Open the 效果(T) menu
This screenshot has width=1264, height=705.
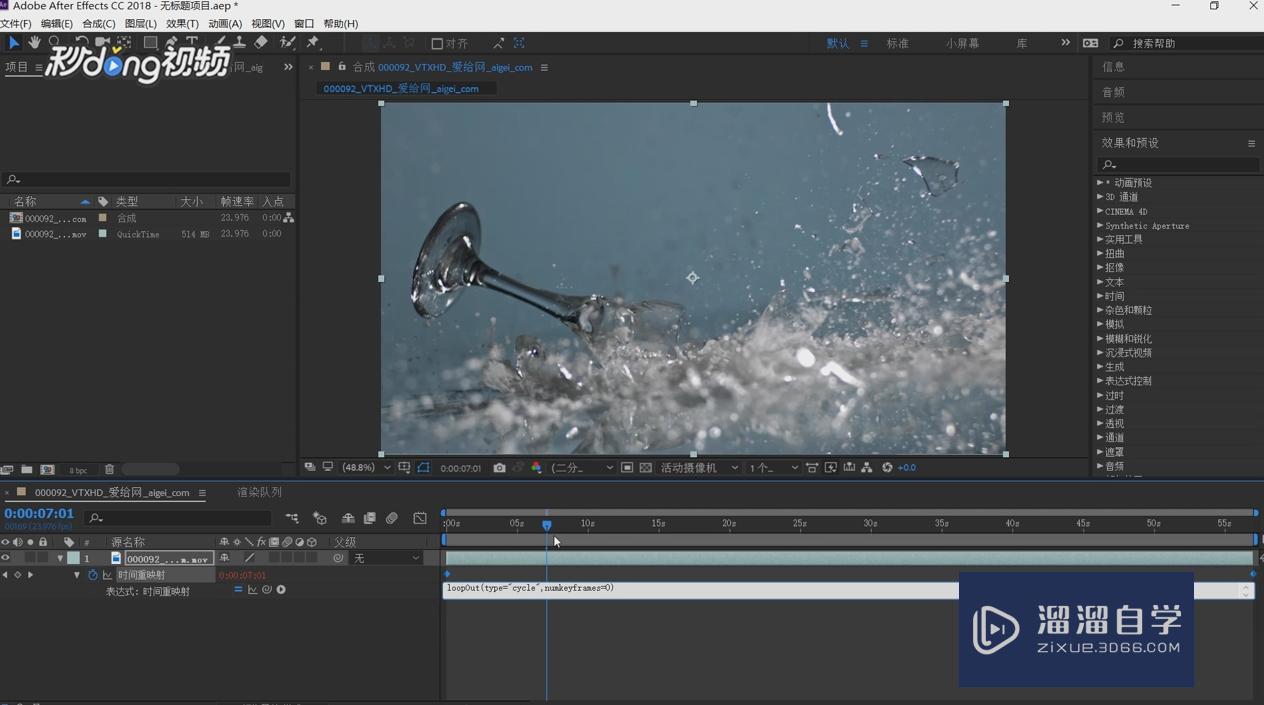point(182,23)
